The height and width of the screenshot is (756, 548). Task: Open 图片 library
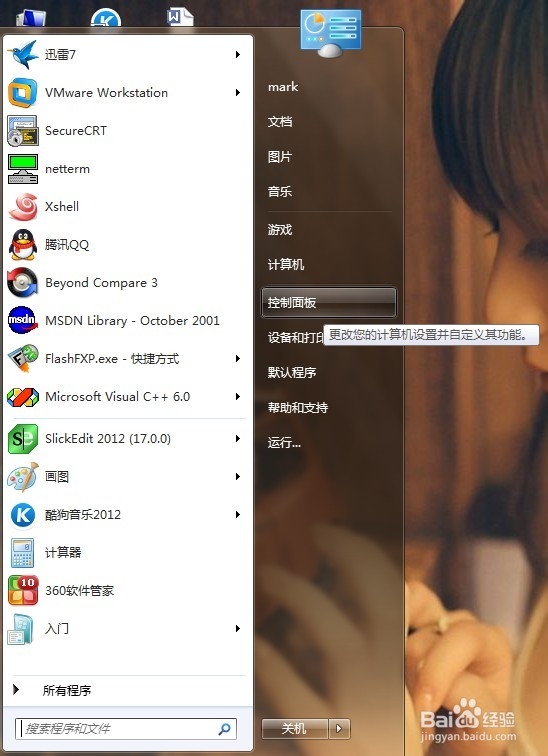[x=280, y=157]
